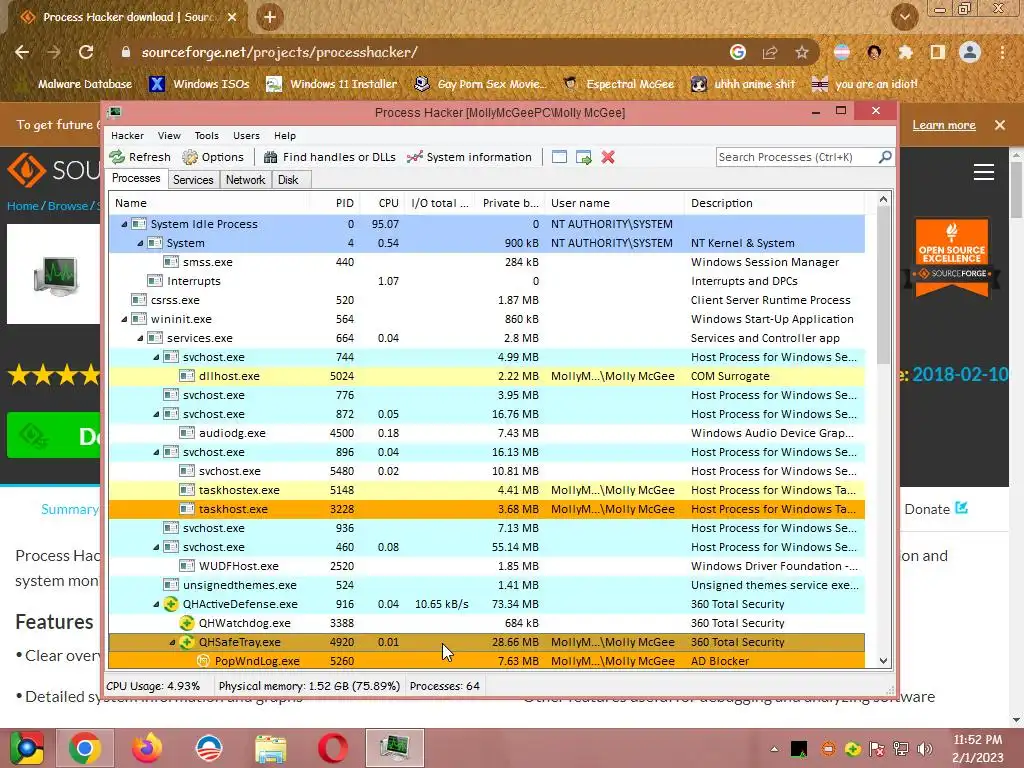Collapse svchost.exe PID 460 node

(x=156, y=547)
